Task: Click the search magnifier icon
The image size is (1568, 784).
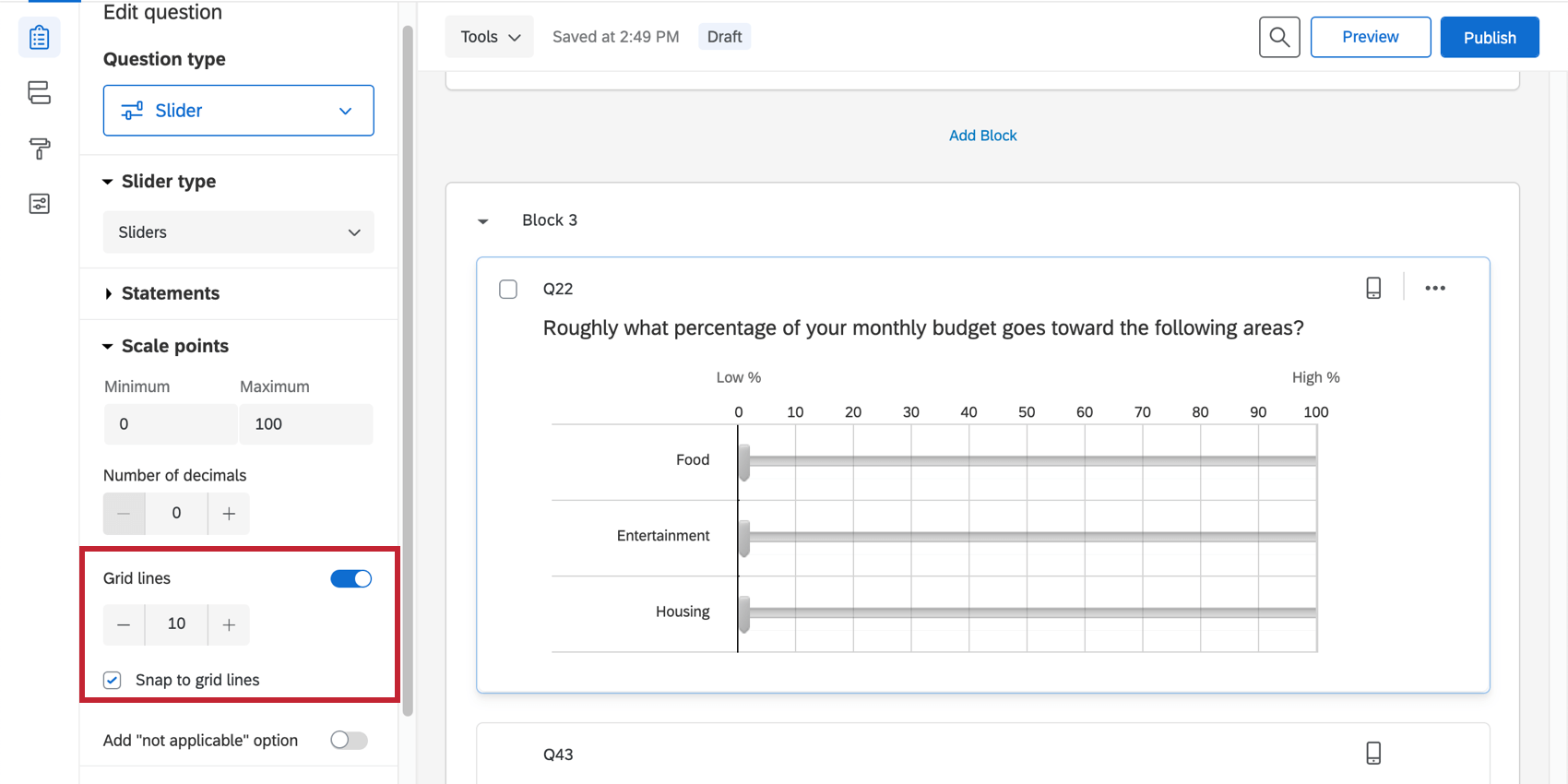Action: pyautogui.click(x=1279, y=37)
